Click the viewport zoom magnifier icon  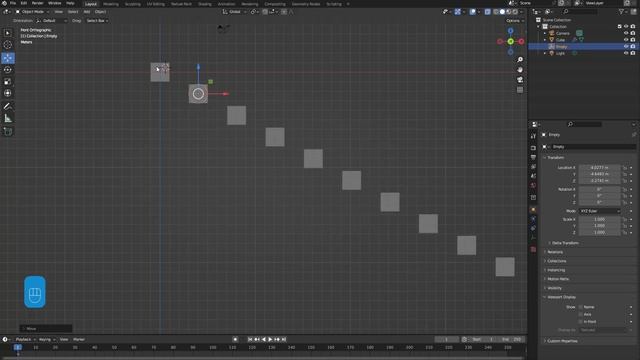point(520,60)
